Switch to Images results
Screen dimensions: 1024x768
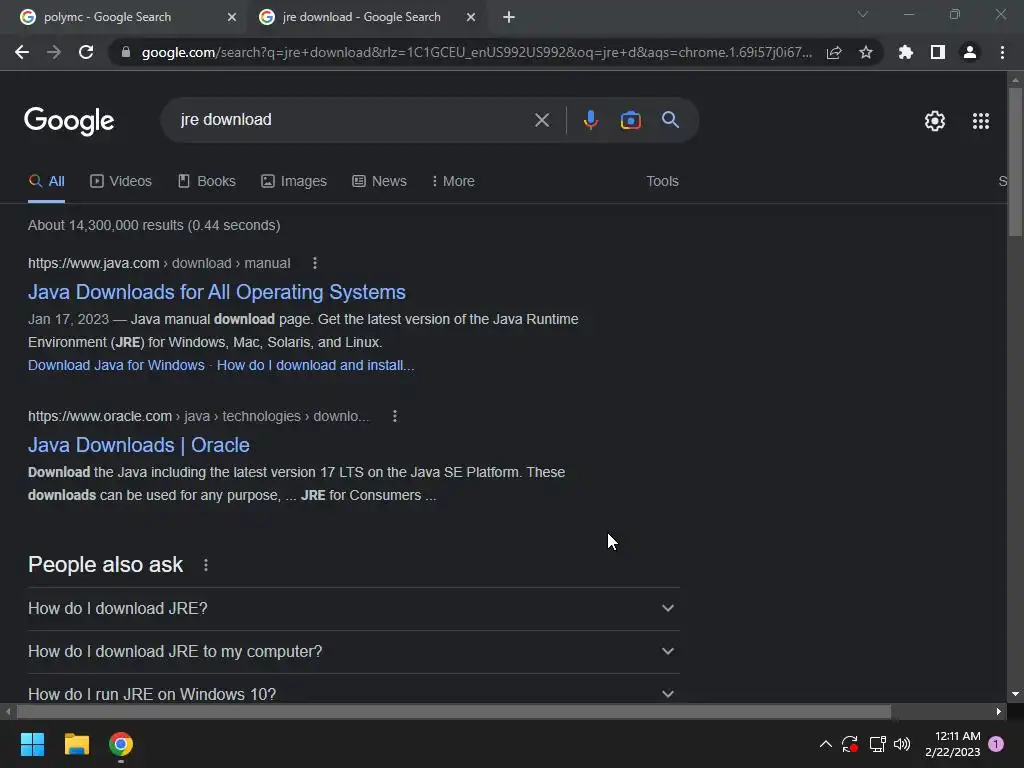294,181
